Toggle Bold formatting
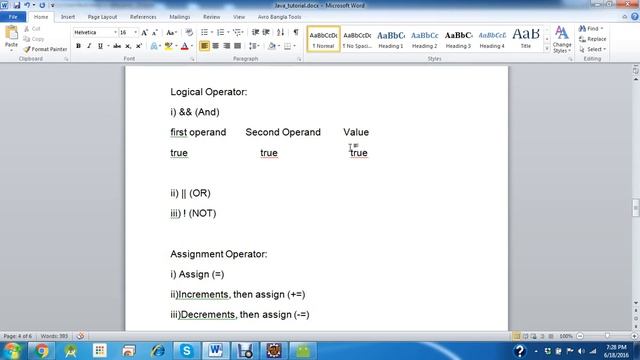 [78, 46]
